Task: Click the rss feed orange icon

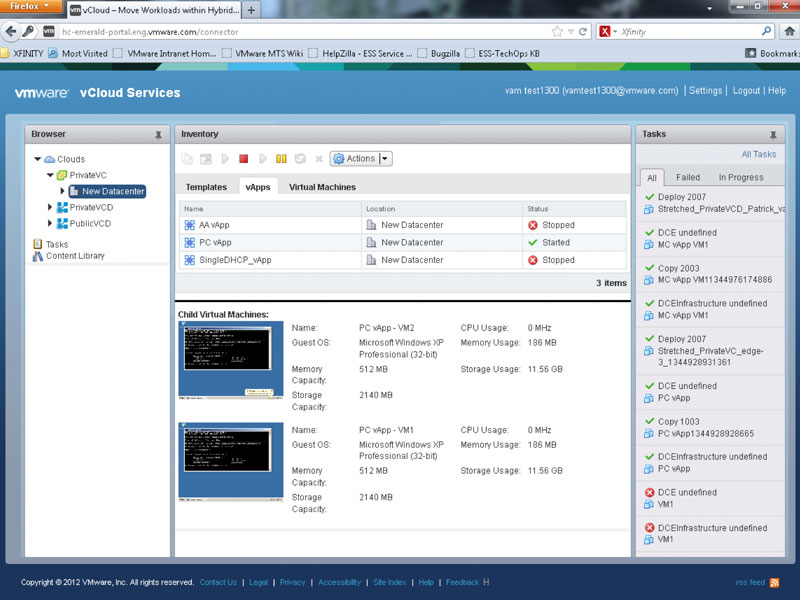Action: click(x=774, y=582)
